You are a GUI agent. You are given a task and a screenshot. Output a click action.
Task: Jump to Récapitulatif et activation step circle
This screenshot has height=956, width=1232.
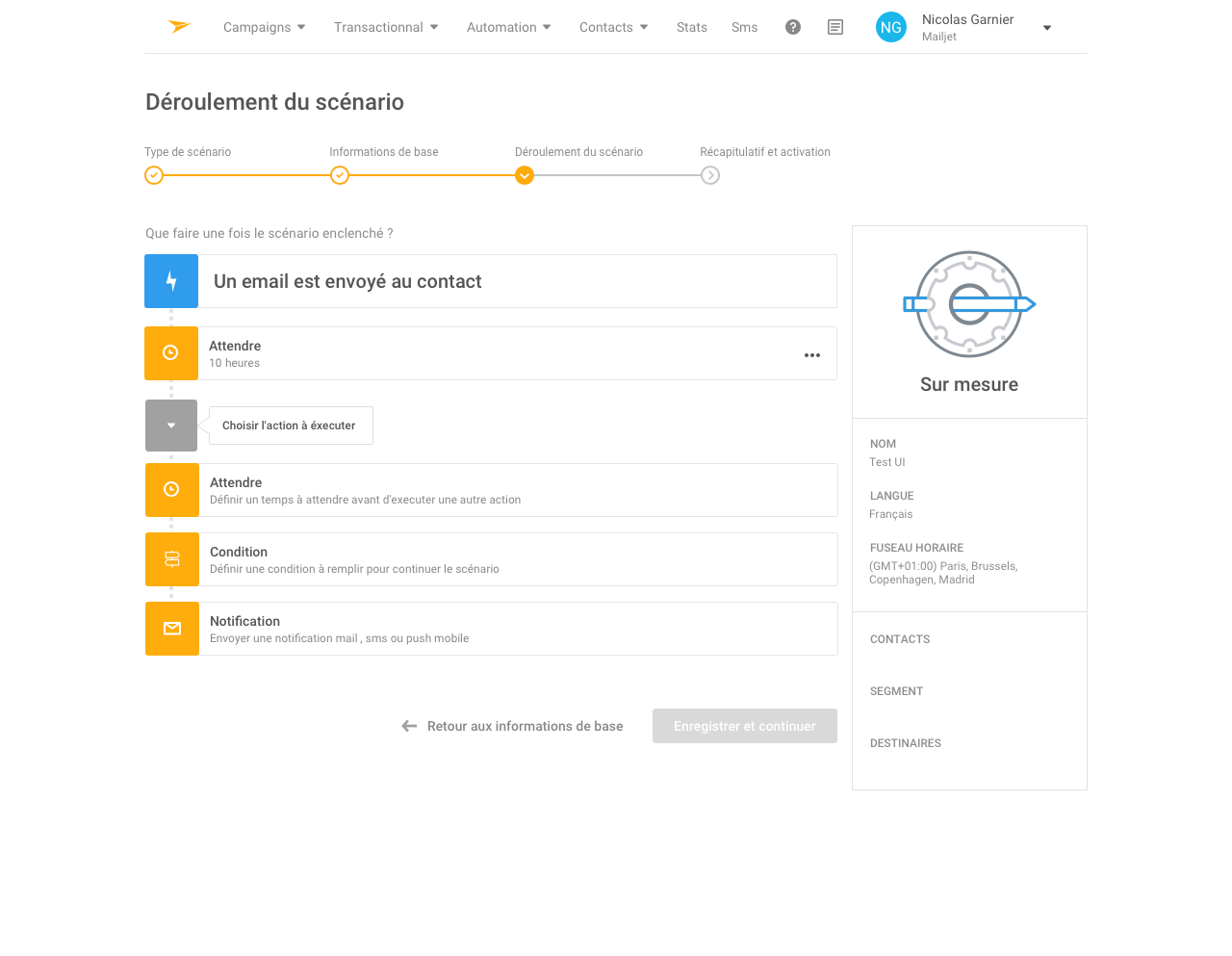710,175
